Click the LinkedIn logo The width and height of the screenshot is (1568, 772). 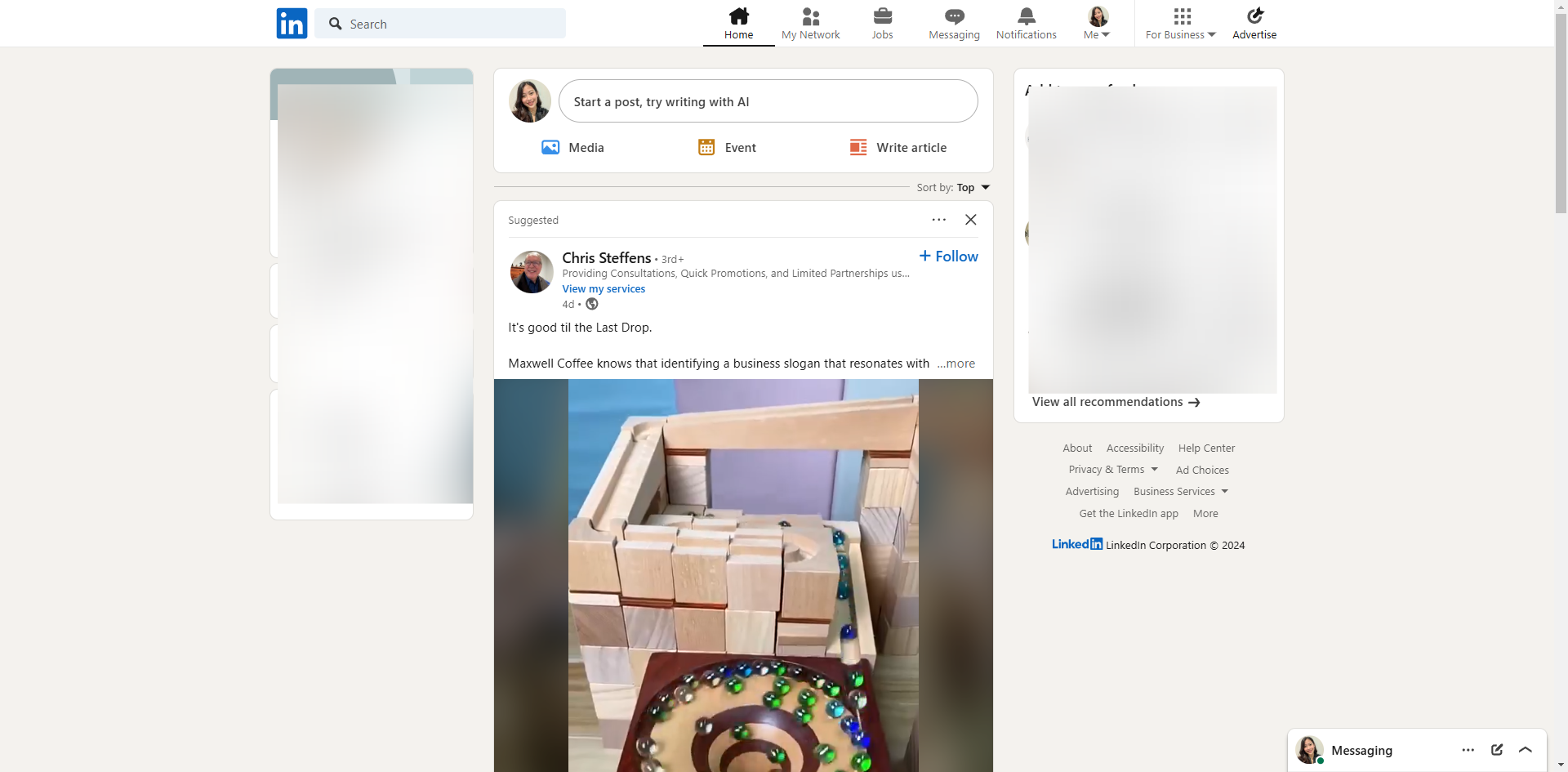pos(292,24)
